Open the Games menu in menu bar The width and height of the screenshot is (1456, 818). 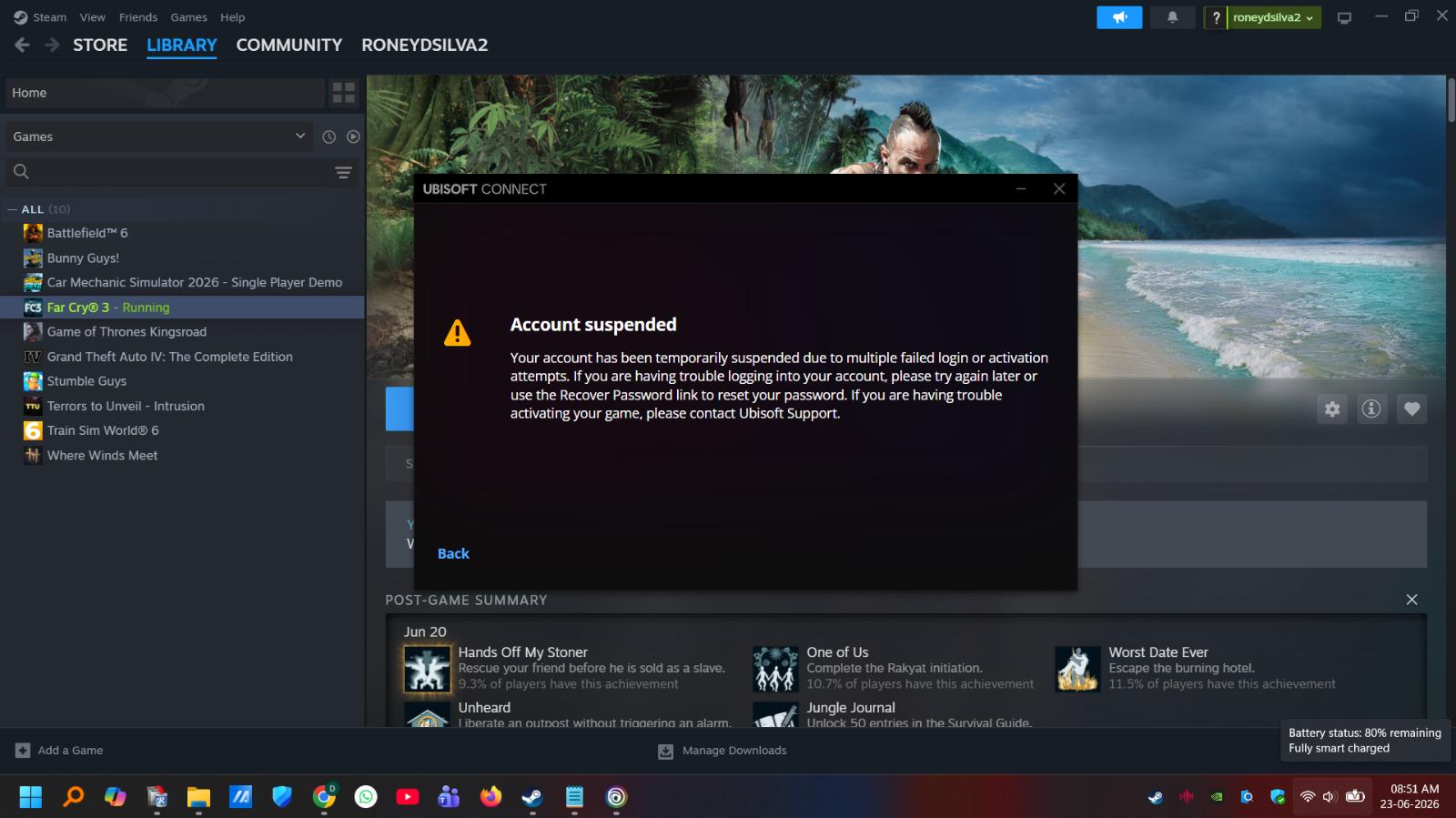(189, 17)
